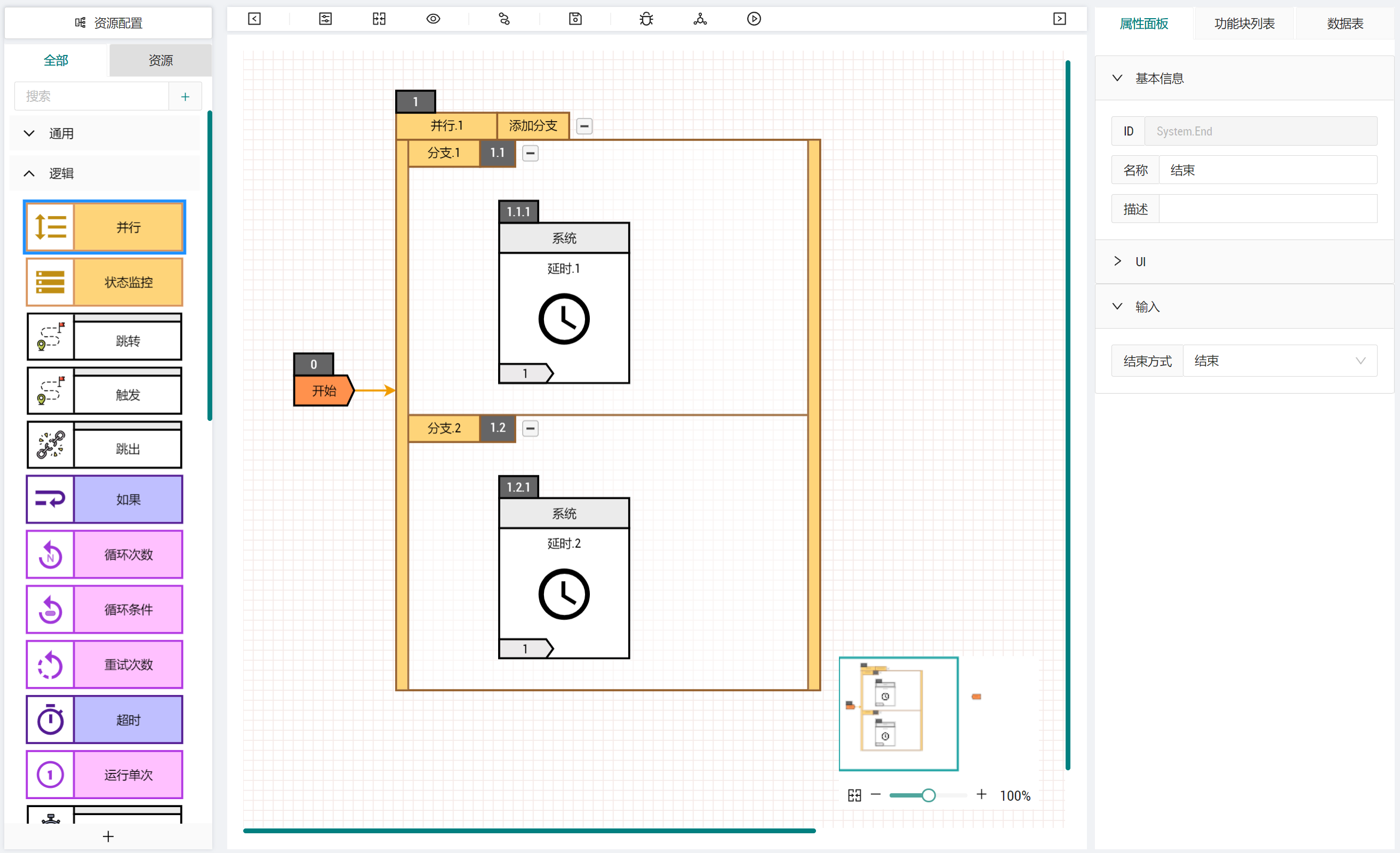
Task: Click the ID field System.End
Action: click(1261, 131)
